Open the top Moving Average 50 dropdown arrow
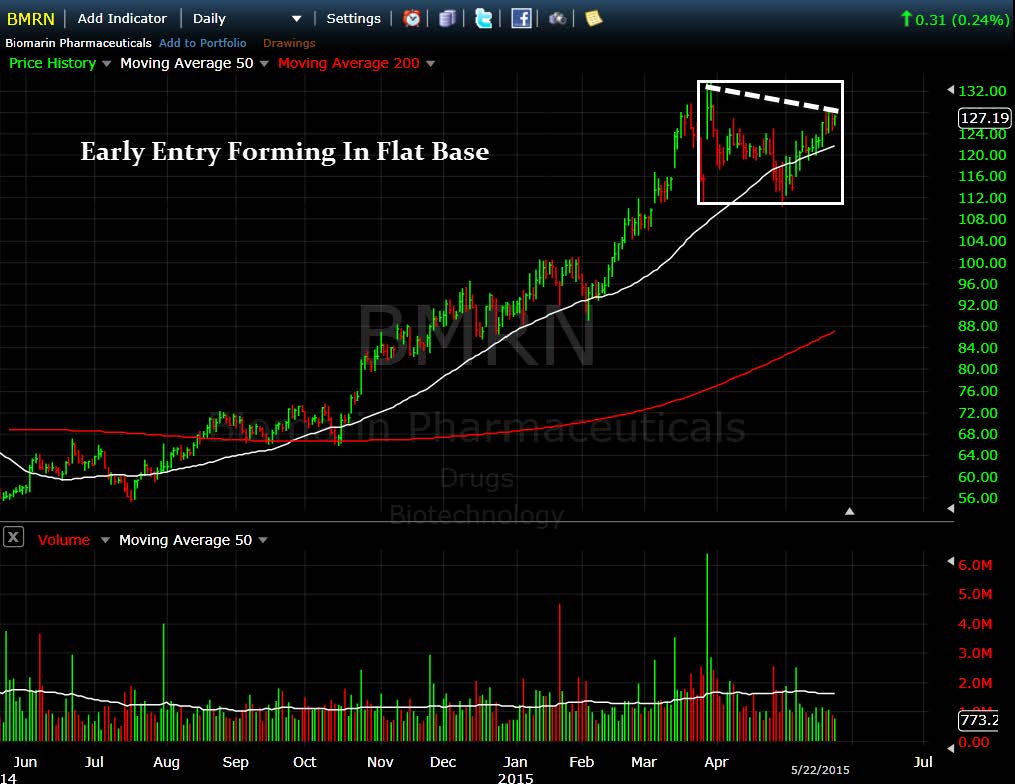This screenshot has width=1015, height=784. click(264, 63)
